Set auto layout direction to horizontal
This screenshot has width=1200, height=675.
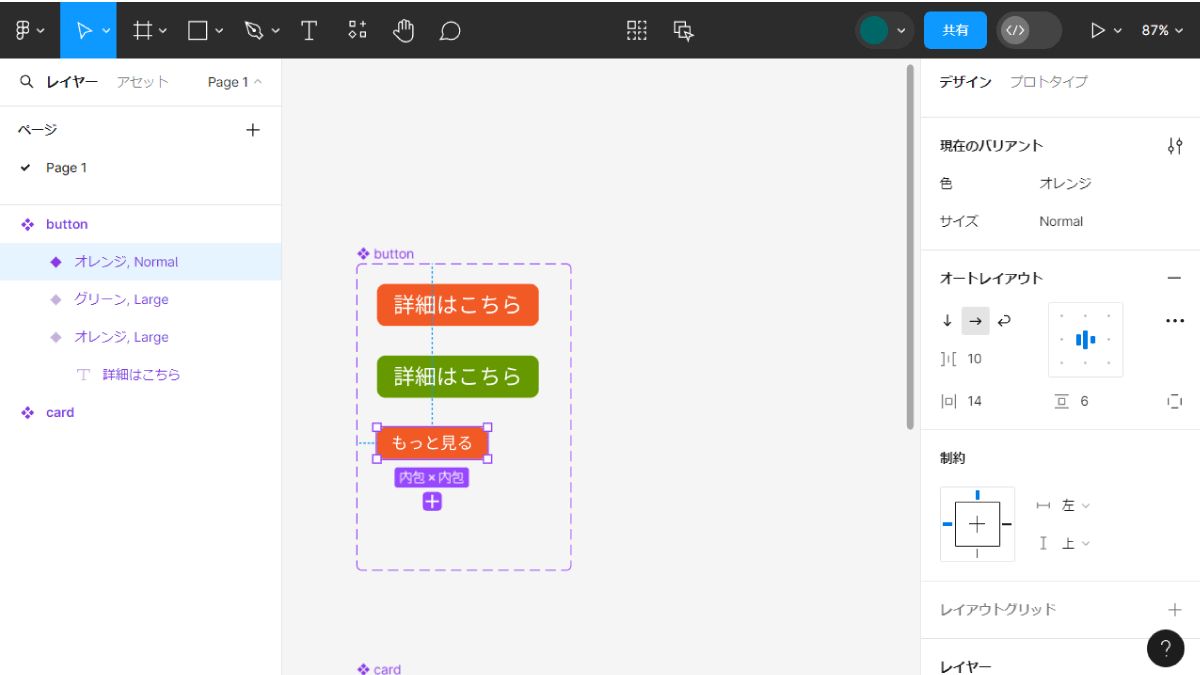(976, 321)
